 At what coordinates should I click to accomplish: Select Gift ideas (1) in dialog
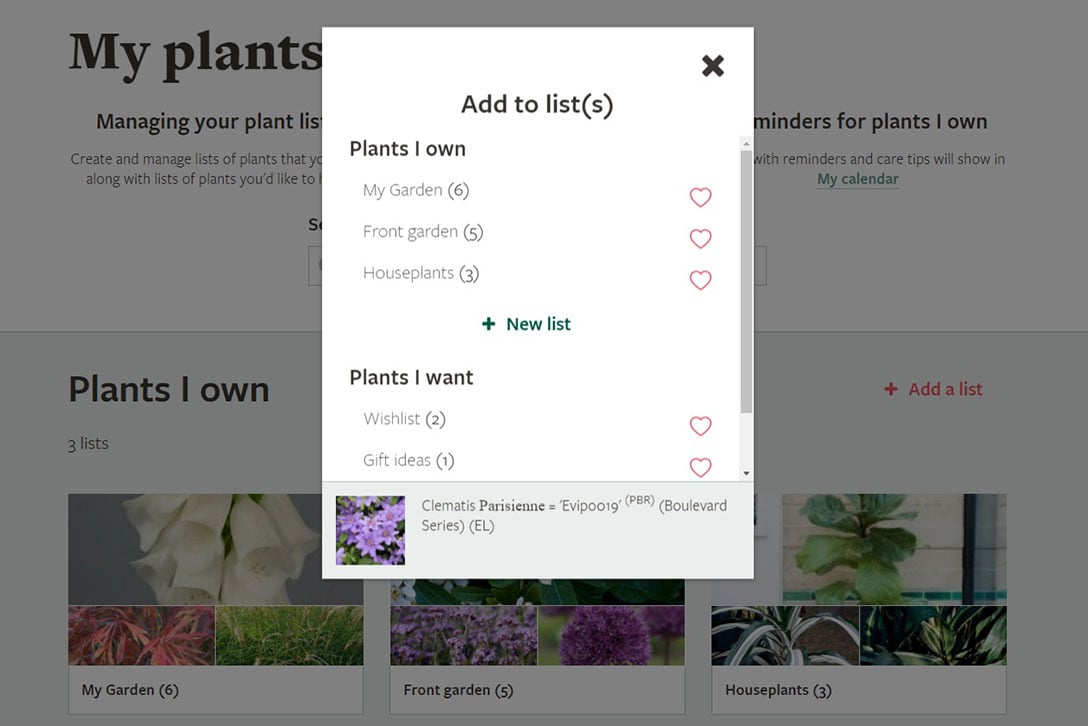pos(408,460)
